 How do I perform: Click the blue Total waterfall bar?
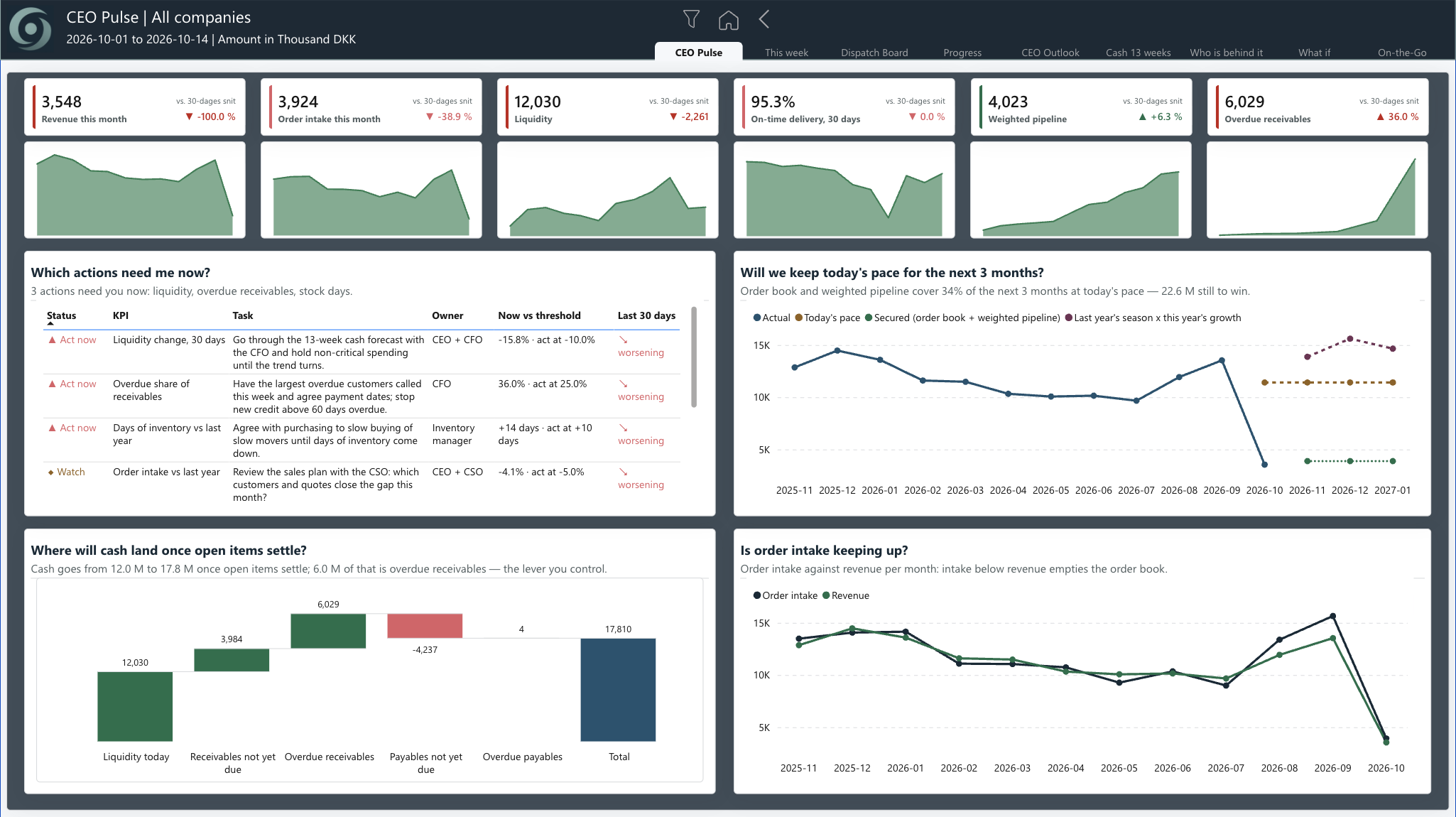point(618,690)
